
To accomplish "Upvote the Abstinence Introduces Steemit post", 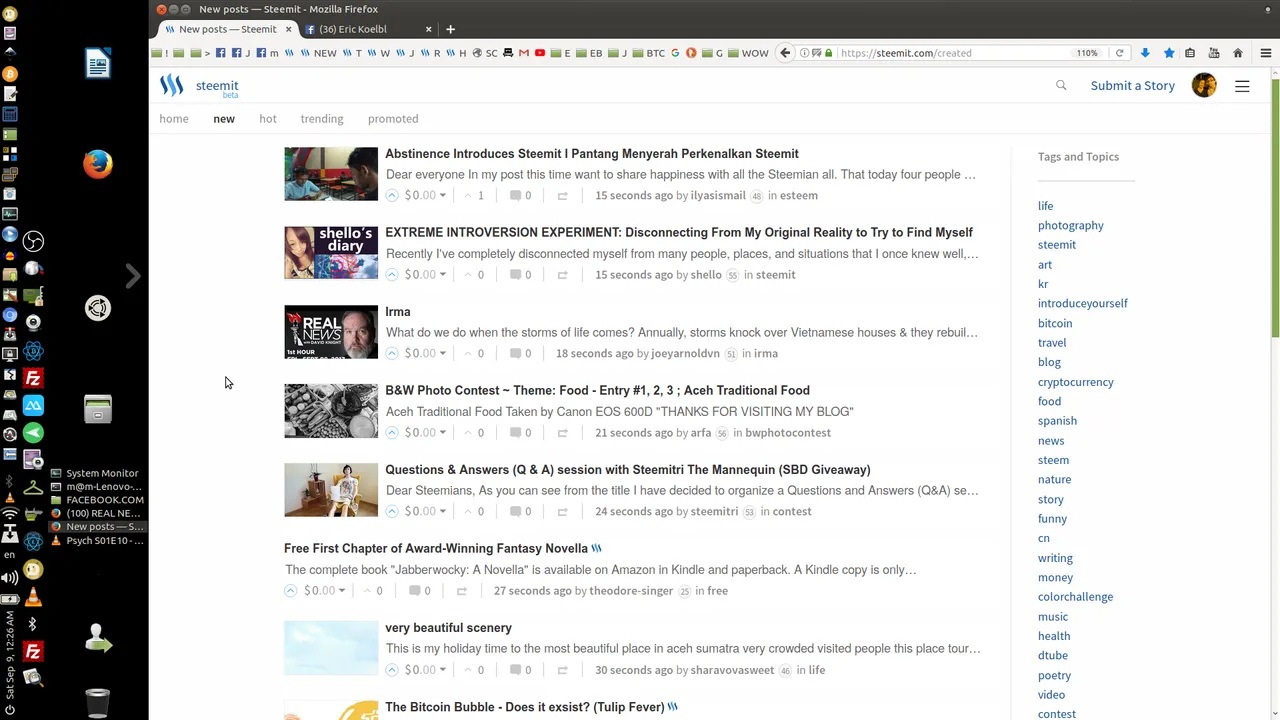I will (392, 195).
